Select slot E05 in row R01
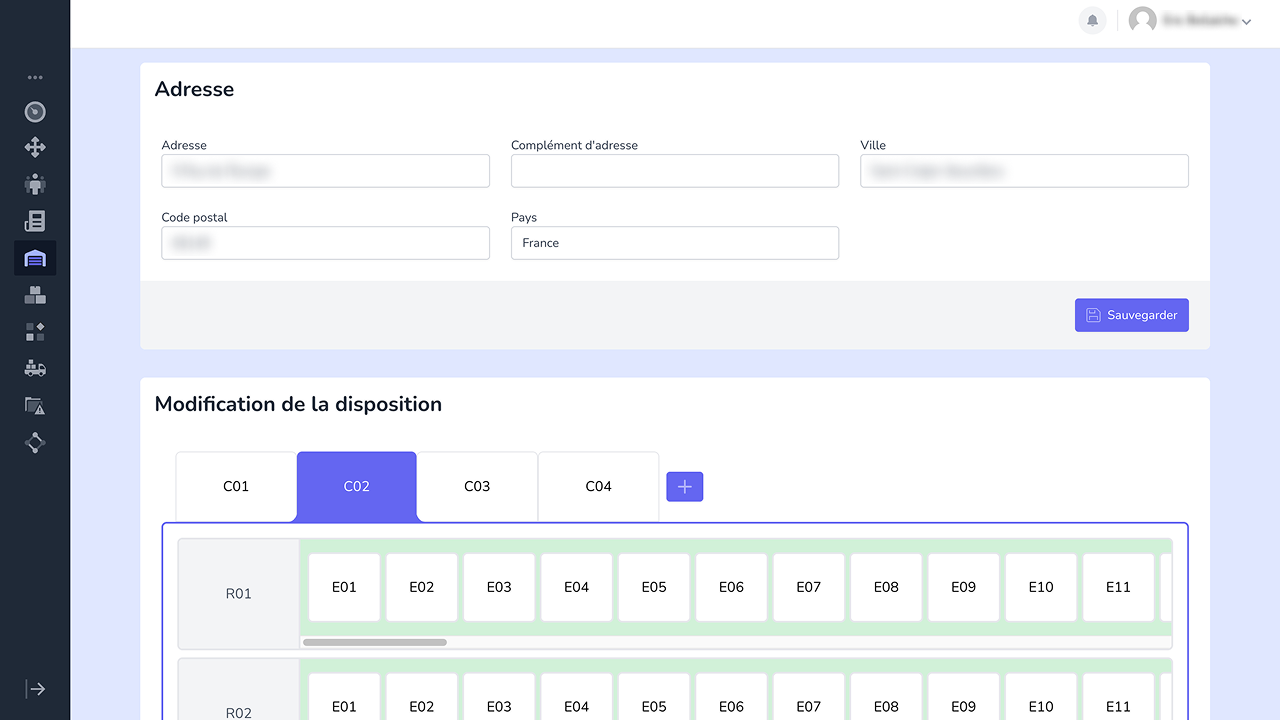This screenshot has height=720, width=1280. click(654, 587)
